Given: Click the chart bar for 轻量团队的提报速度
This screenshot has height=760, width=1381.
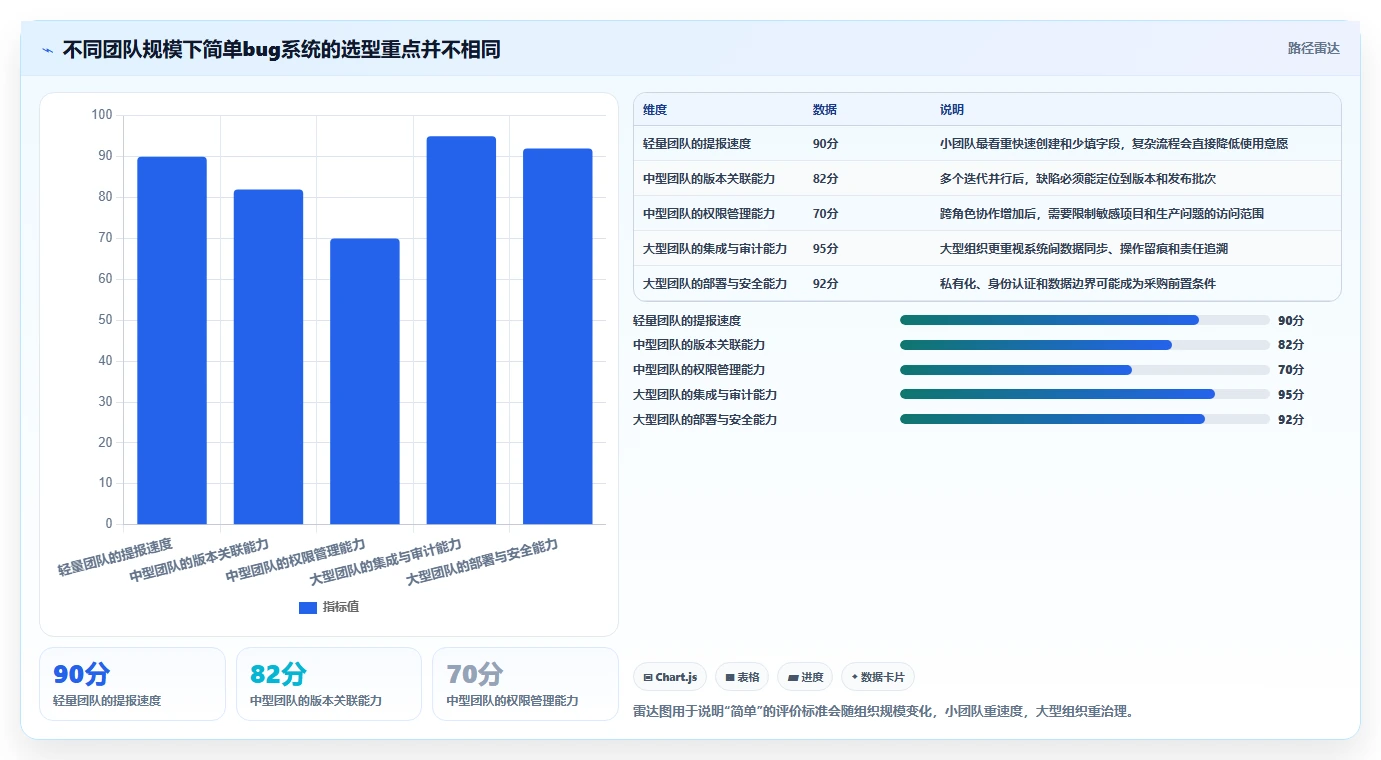Looking at the screenshot, I should click(172, 340).
